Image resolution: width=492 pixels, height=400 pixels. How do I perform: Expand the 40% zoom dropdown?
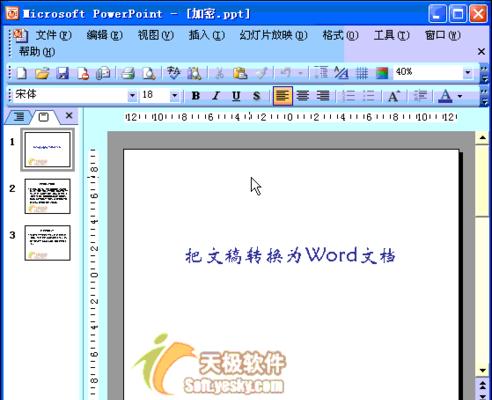468,72
